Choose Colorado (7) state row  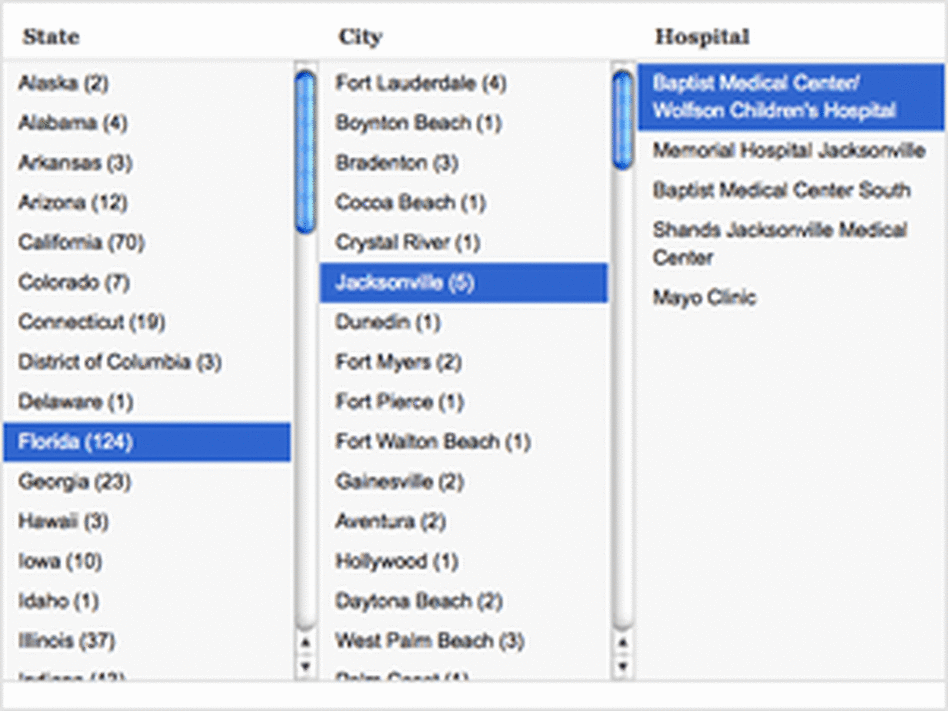coord(147,282)
